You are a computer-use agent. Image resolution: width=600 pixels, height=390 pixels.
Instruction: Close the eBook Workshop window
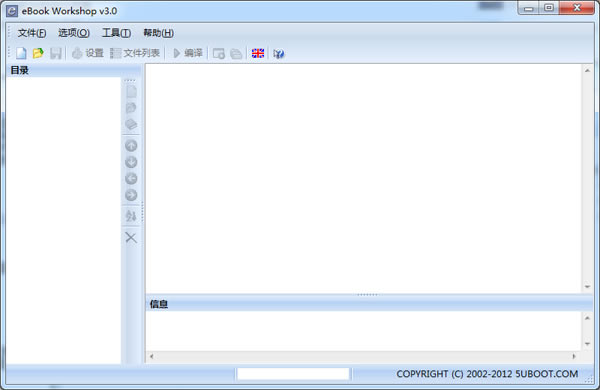pyautogui.click(x=577, y=8)
